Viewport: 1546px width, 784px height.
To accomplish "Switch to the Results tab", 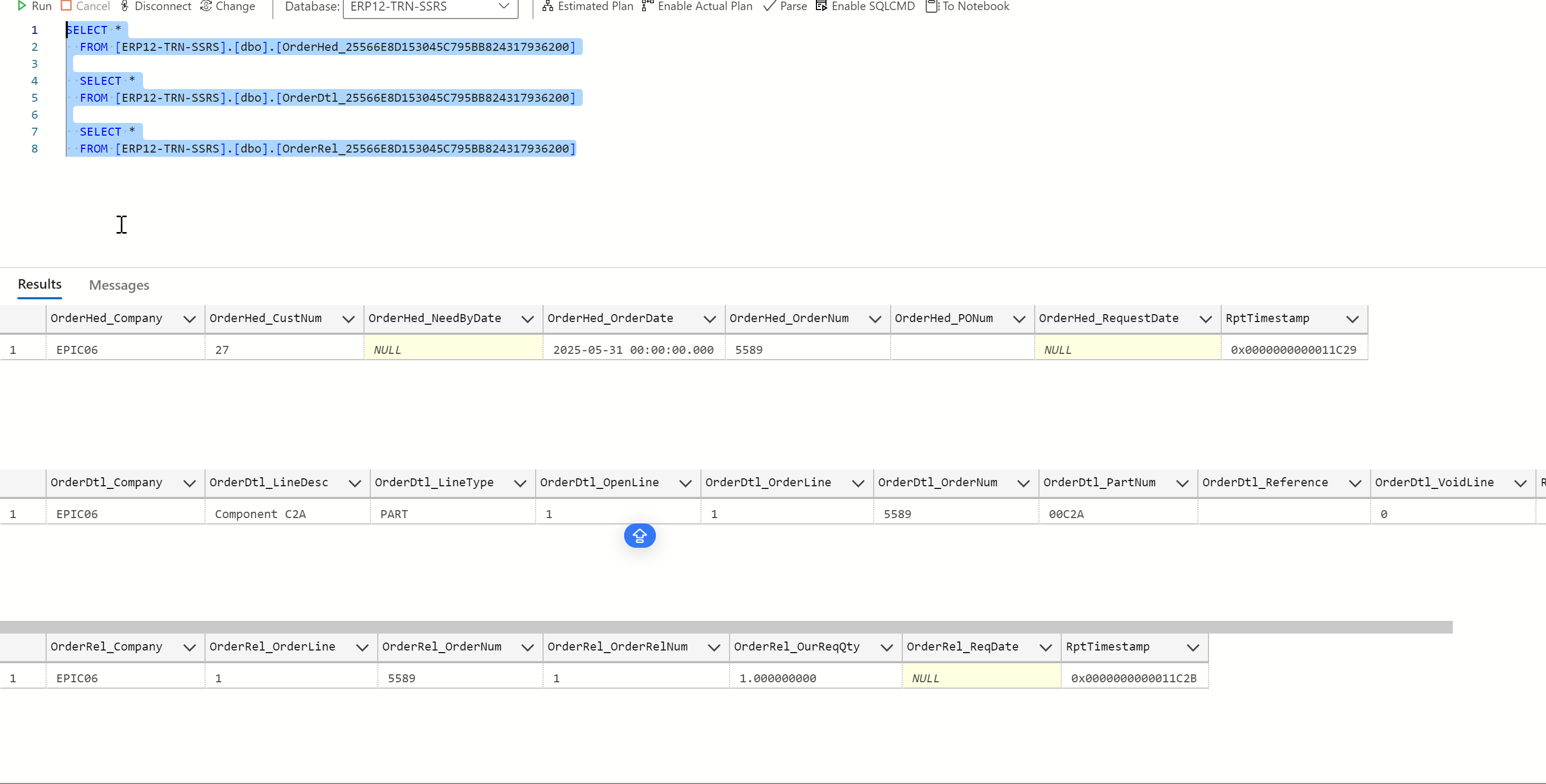I will pyautogui.click(x=39, y=284).
